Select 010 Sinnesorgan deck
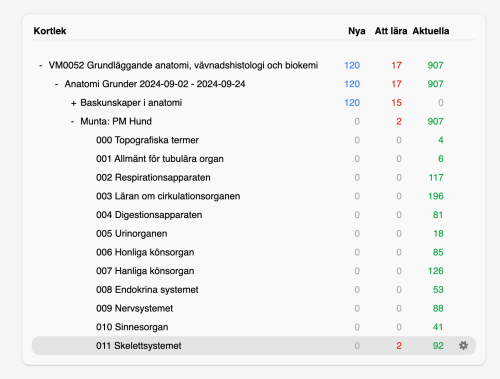The height and width of the screenshot is (379, 500). pos(132,327)
